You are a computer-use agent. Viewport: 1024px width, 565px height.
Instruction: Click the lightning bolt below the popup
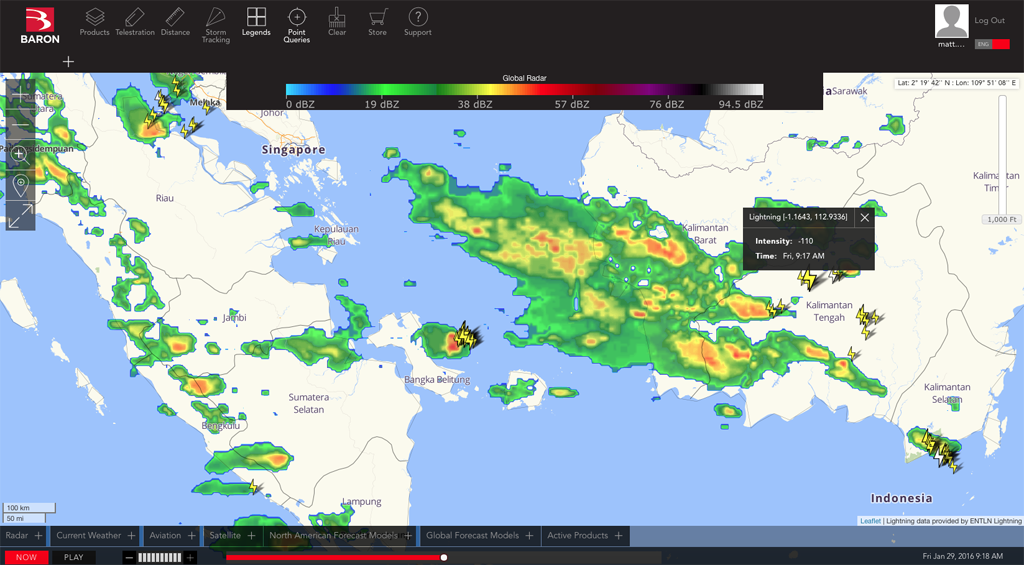(808, 280)
